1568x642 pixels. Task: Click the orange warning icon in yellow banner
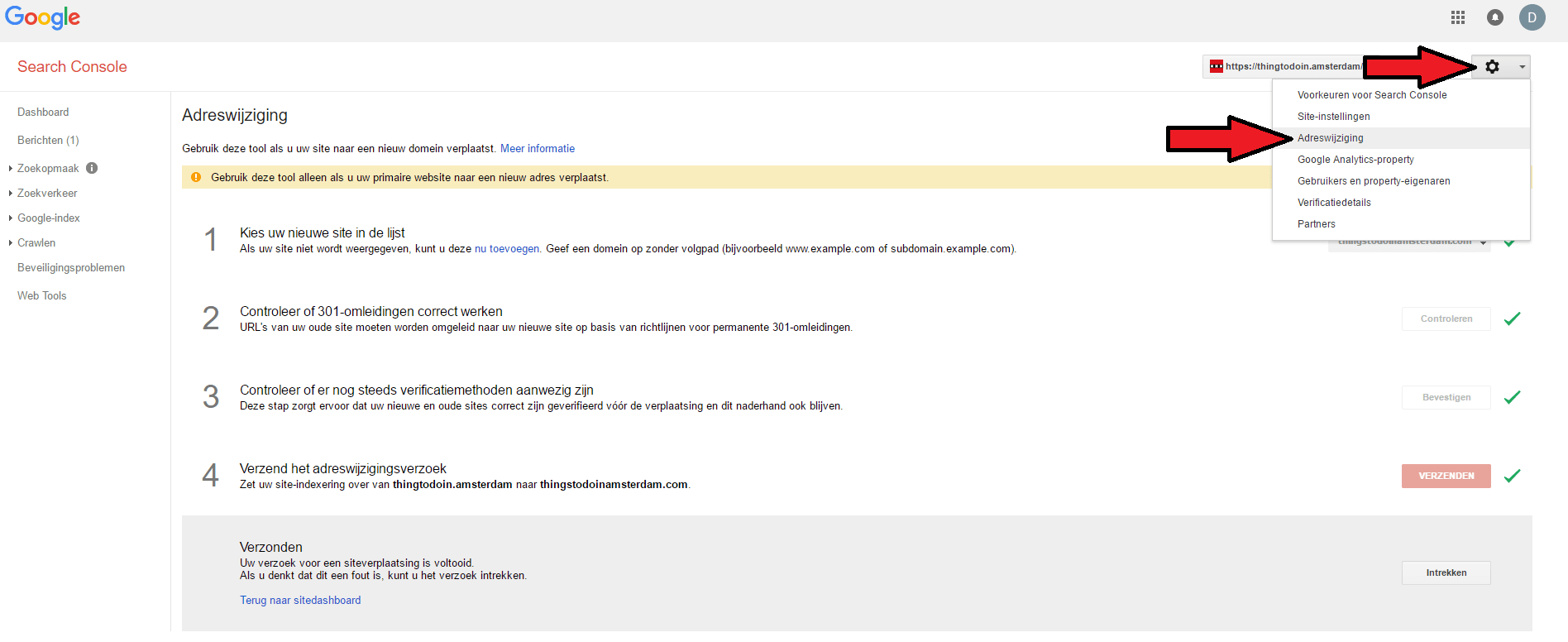196,177
